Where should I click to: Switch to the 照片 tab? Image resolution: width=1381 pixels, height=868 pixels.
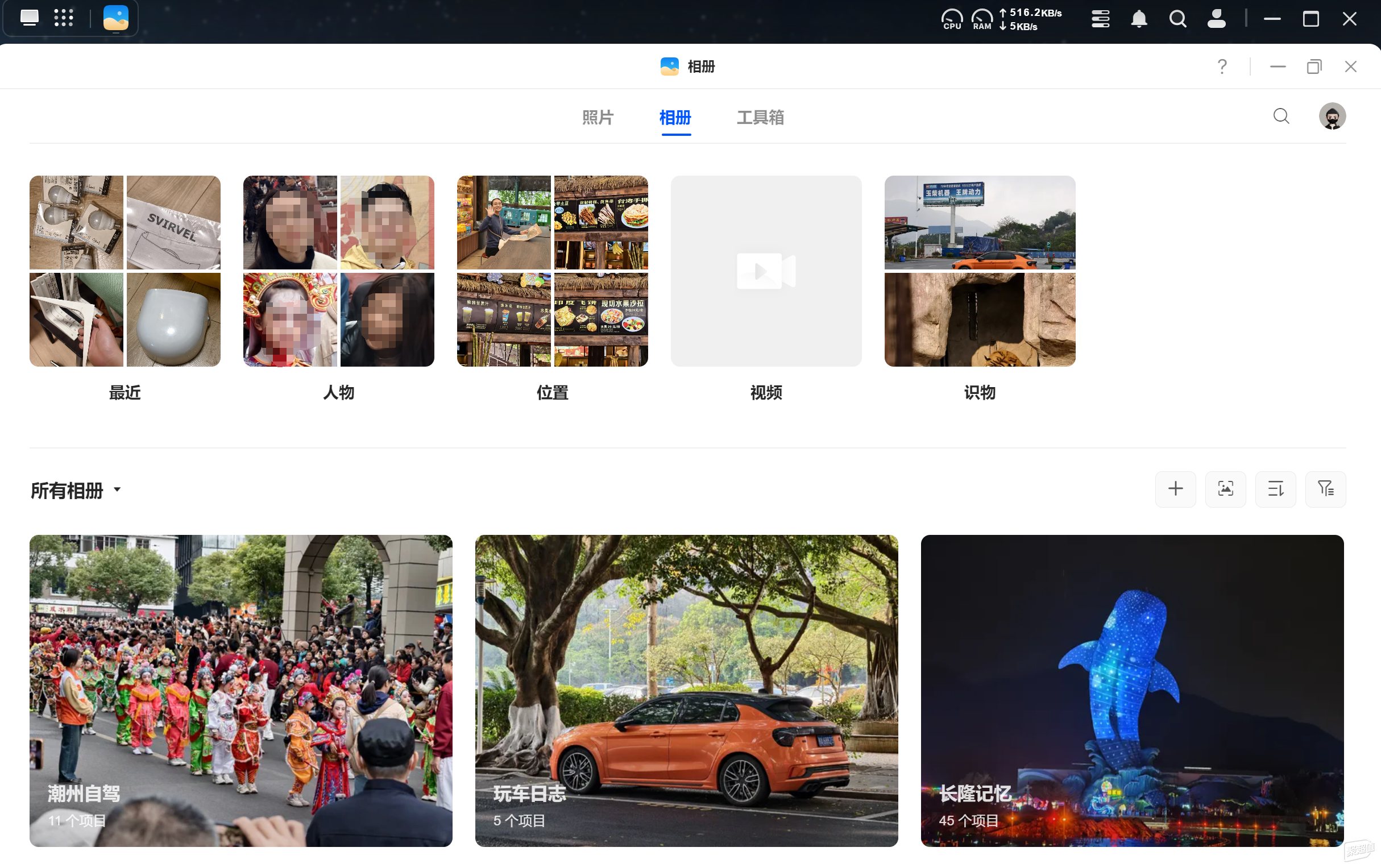point(598,118)
